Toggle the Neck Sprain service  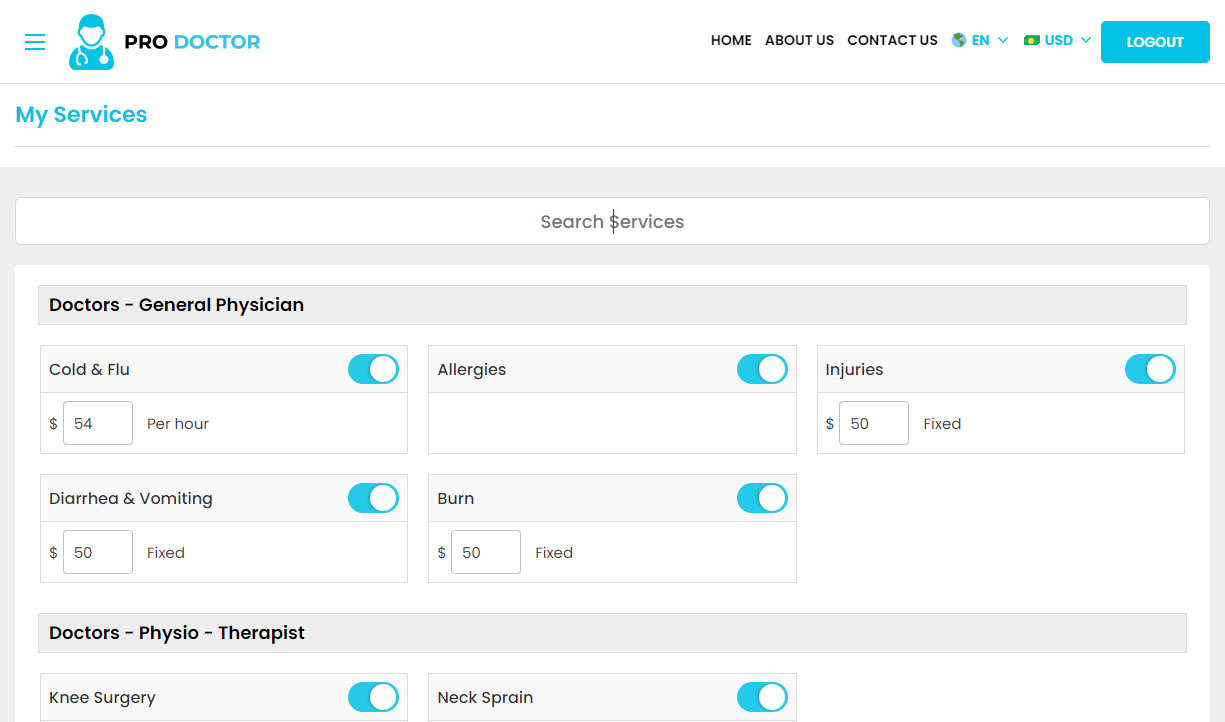point(762,697)
